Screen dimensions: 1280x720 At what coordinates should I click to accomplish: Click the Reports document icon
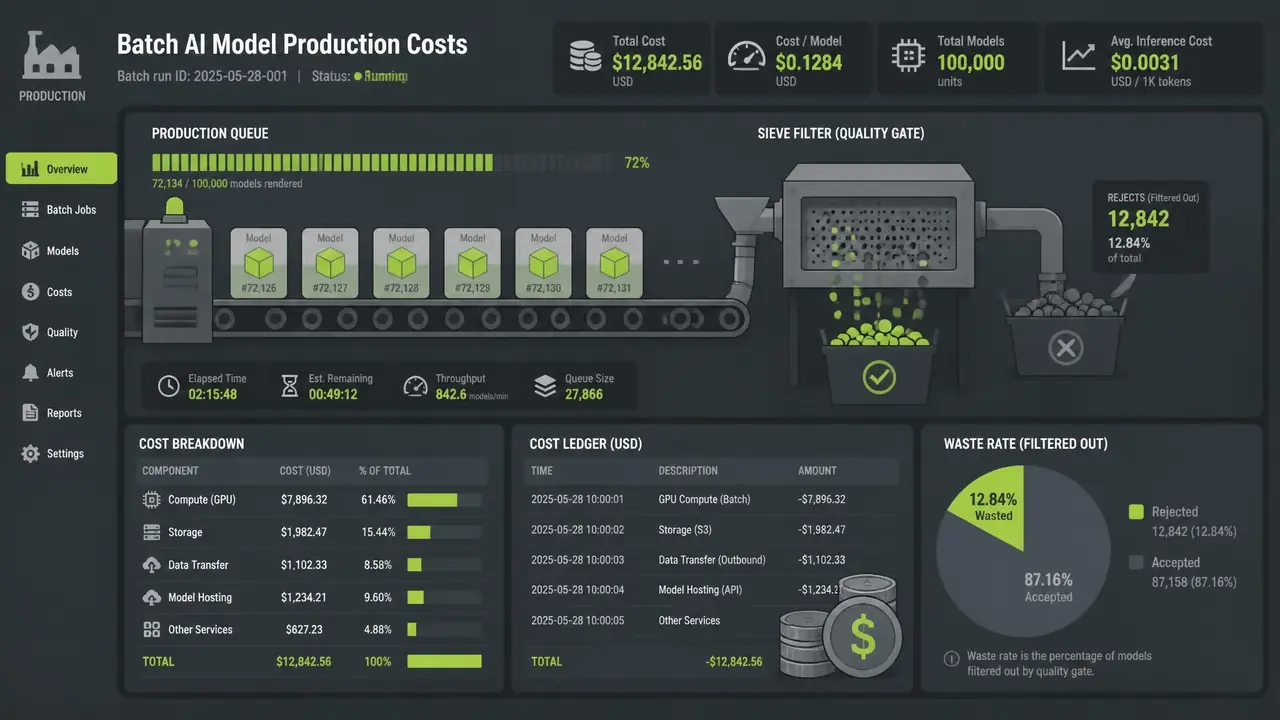(30, 413)
